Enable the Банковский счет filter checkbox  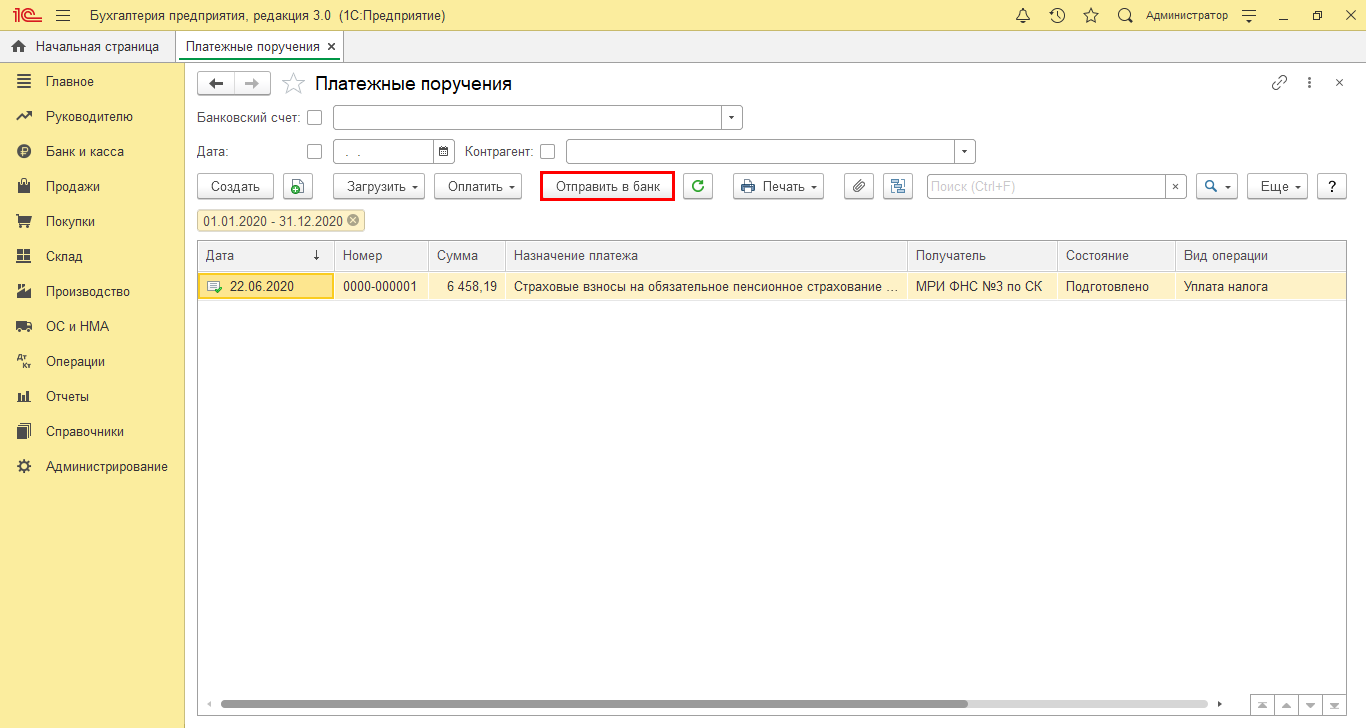pyautogui.click(x=315, y=118)
